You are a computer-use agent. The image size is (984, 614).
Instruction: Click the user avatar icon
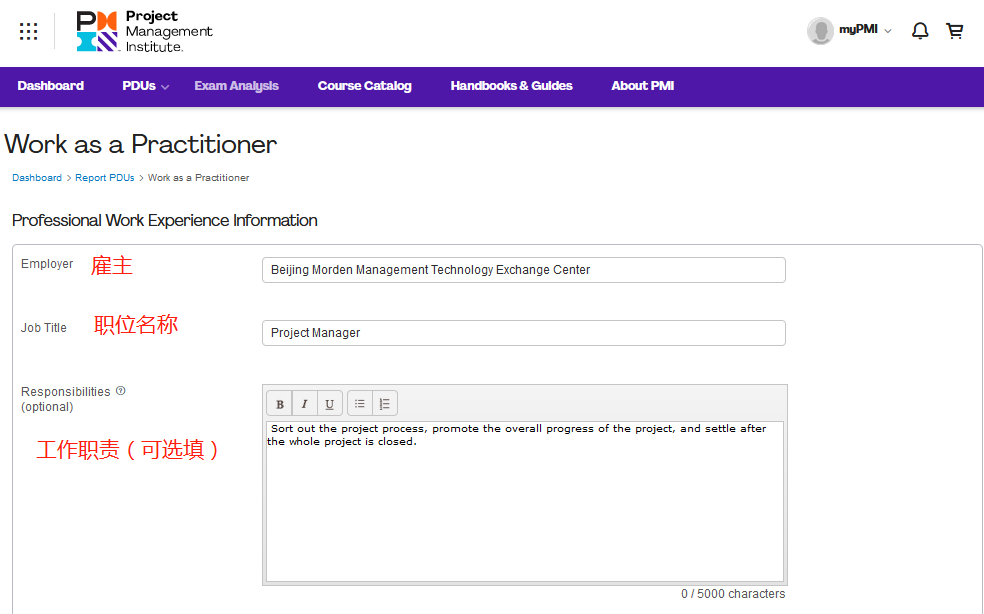820,31
